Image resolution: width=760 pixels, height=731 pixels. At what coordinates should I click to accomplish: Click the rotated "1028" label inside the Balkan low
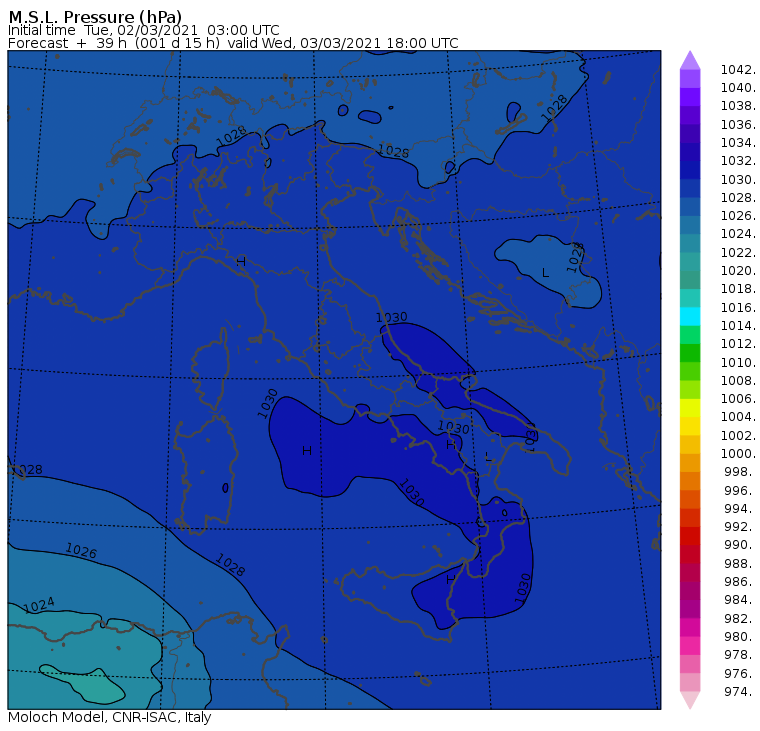(575, 257)
